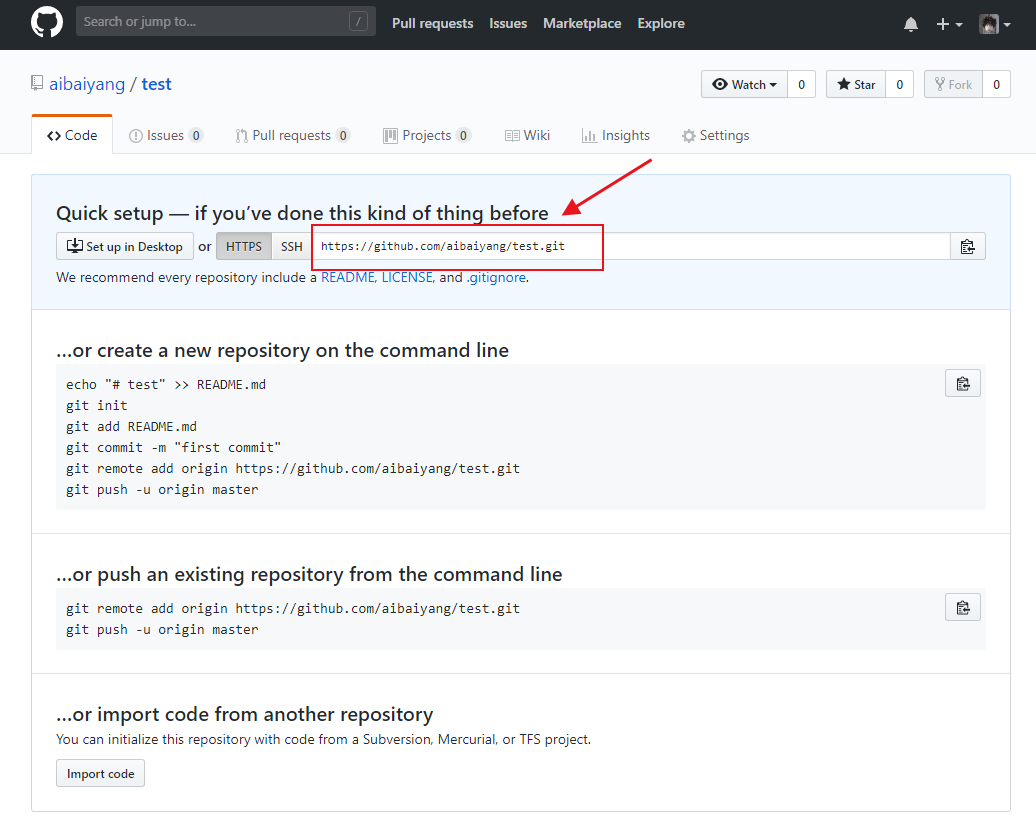The image size is (1036, 832).
Task: Copy the create-new-repository commands
Action: pos(962,384)
